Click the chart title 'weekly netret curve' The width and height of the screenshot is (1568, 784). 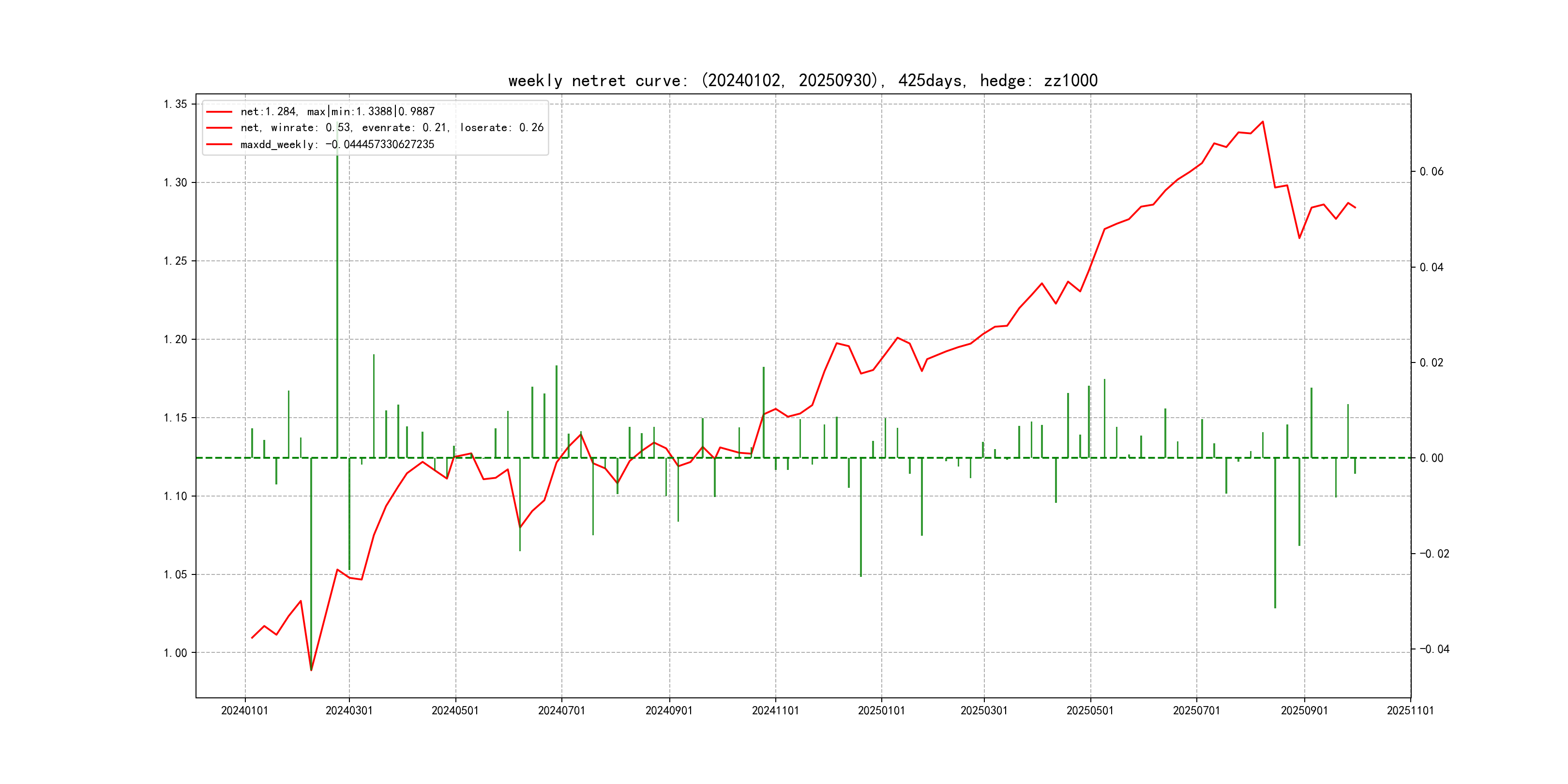802,80
